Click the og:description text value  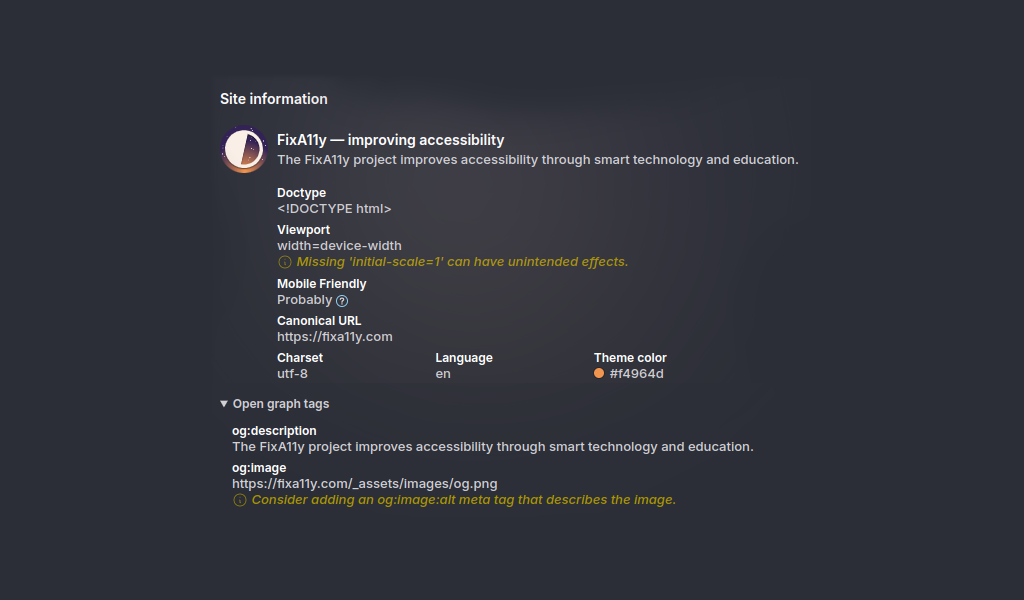click(x=492, y=447)
